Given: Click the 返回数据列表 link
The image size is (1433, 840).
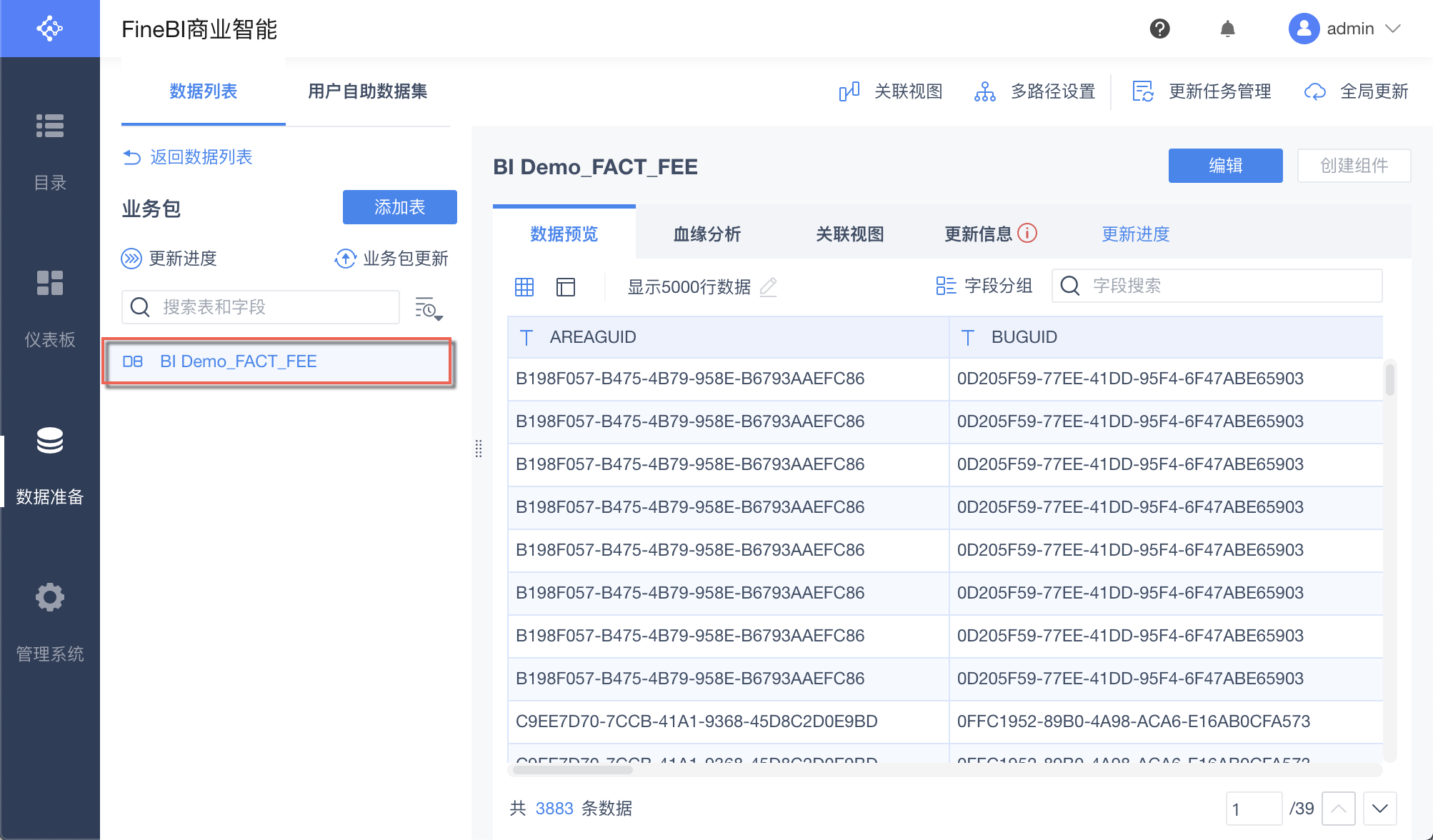Looking at the screenshot, I should pyautogui.click(x=187, y=156).
